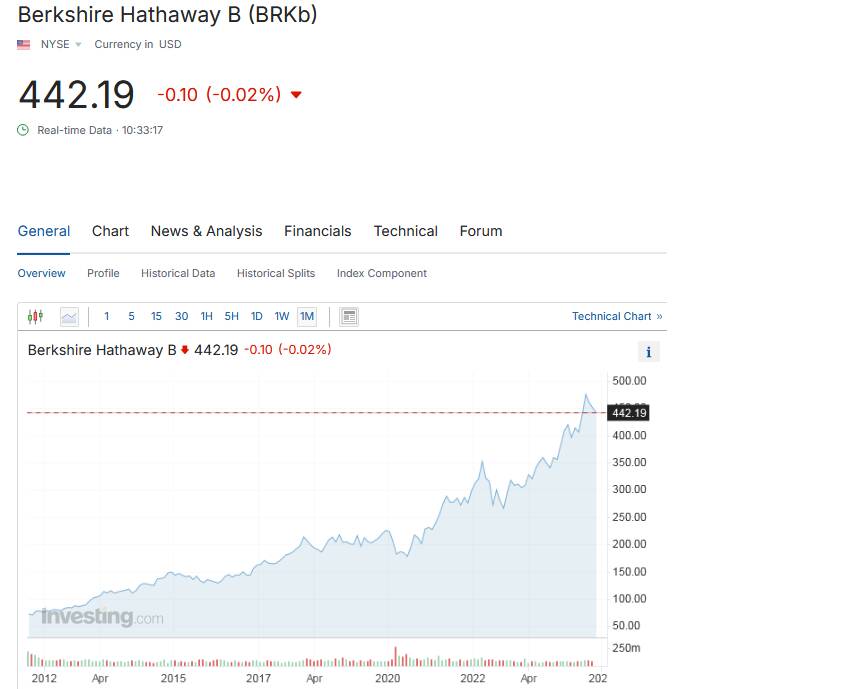The image size is (847, 689).
Task: Select the candlestick chart style icon
Action: (35, 316)
